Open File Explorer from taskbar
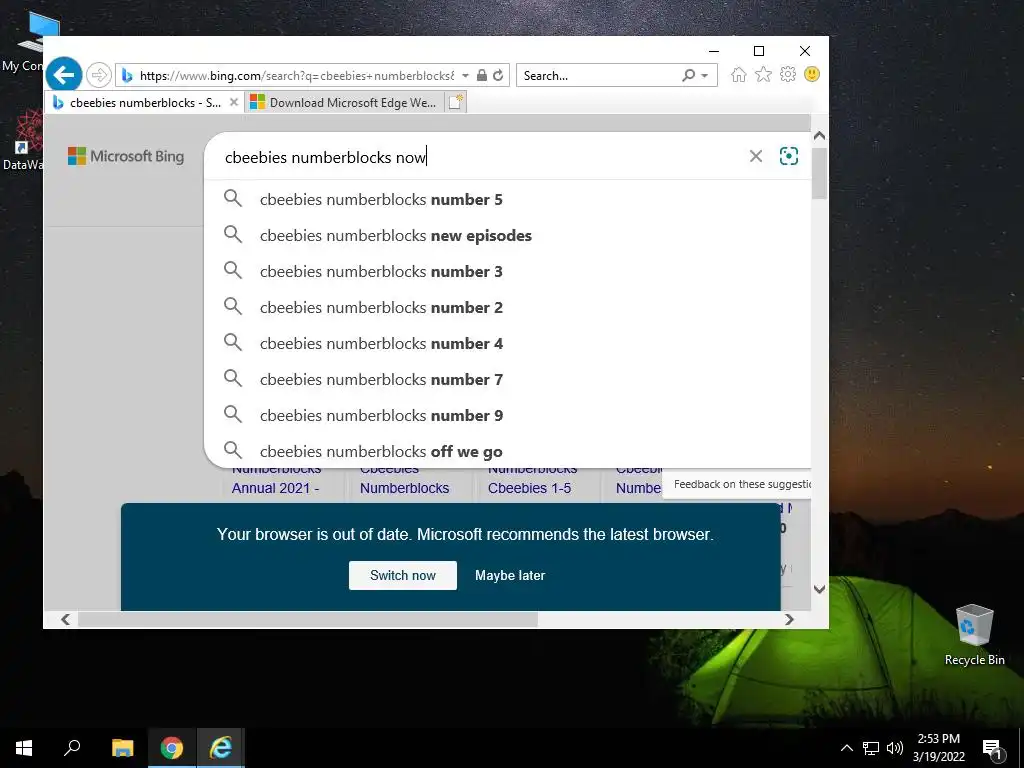 123,748
